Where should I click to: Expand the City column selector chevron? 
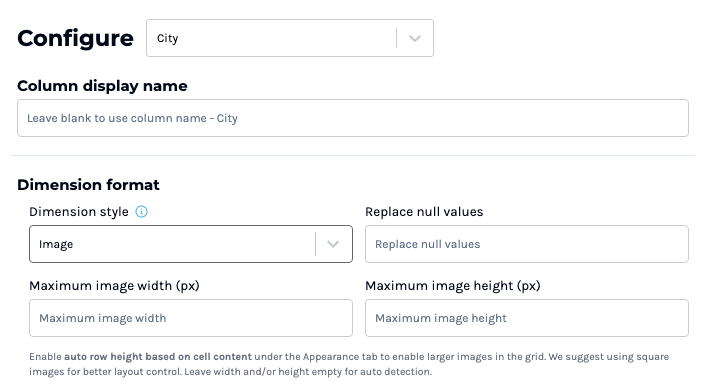415,38
